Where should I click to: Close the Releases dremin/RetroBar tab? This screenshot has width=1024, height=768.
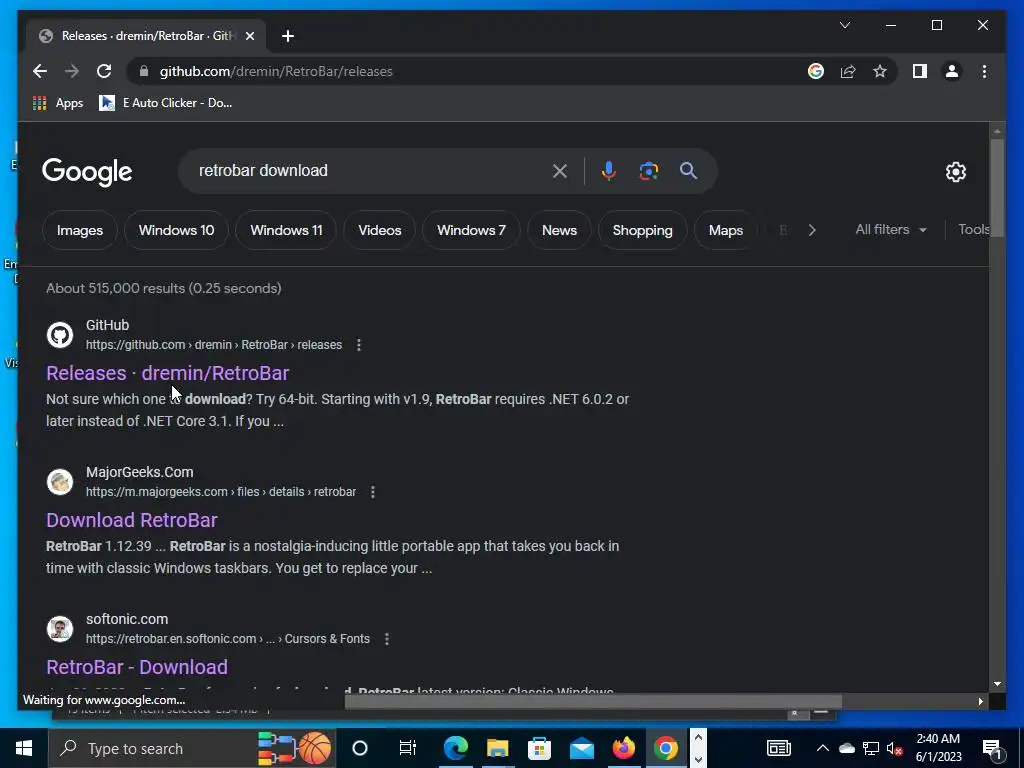coord(249,36)
